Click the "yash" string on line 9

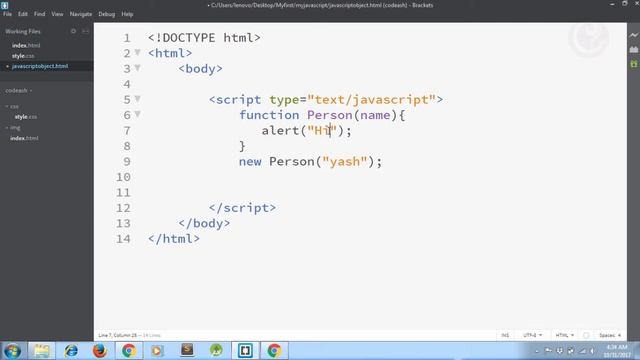point(345,162)
